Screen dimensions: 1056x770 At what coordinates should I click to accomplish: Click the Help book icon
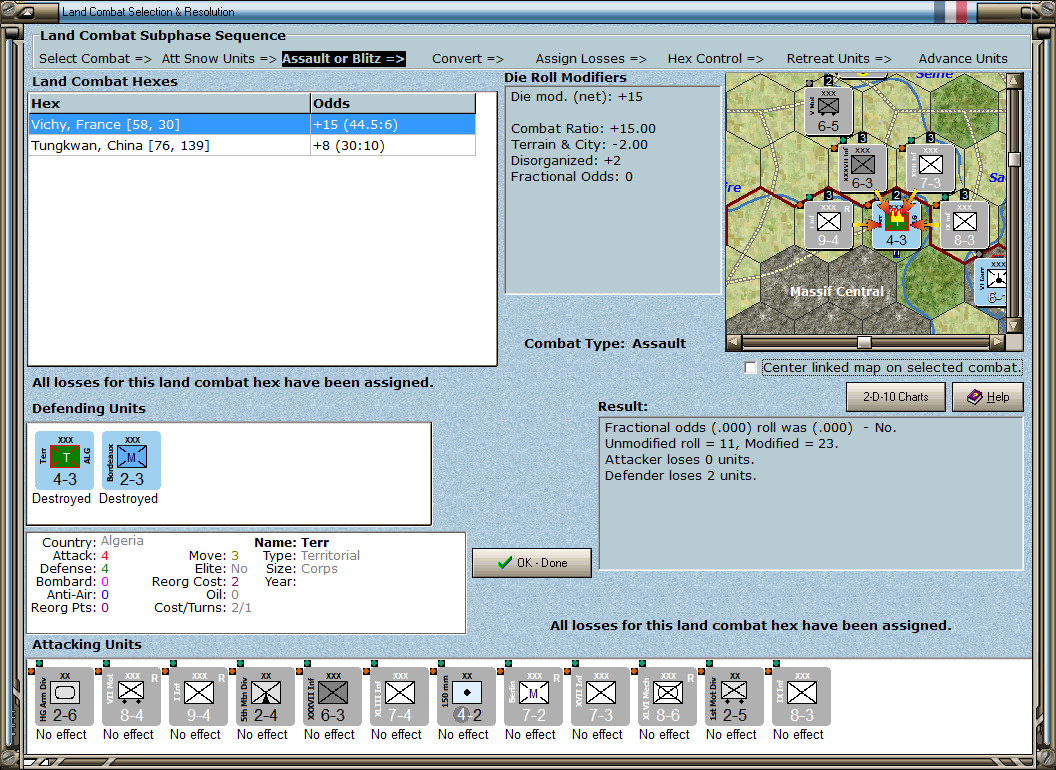pyautogui.click(x=975, y=397)
